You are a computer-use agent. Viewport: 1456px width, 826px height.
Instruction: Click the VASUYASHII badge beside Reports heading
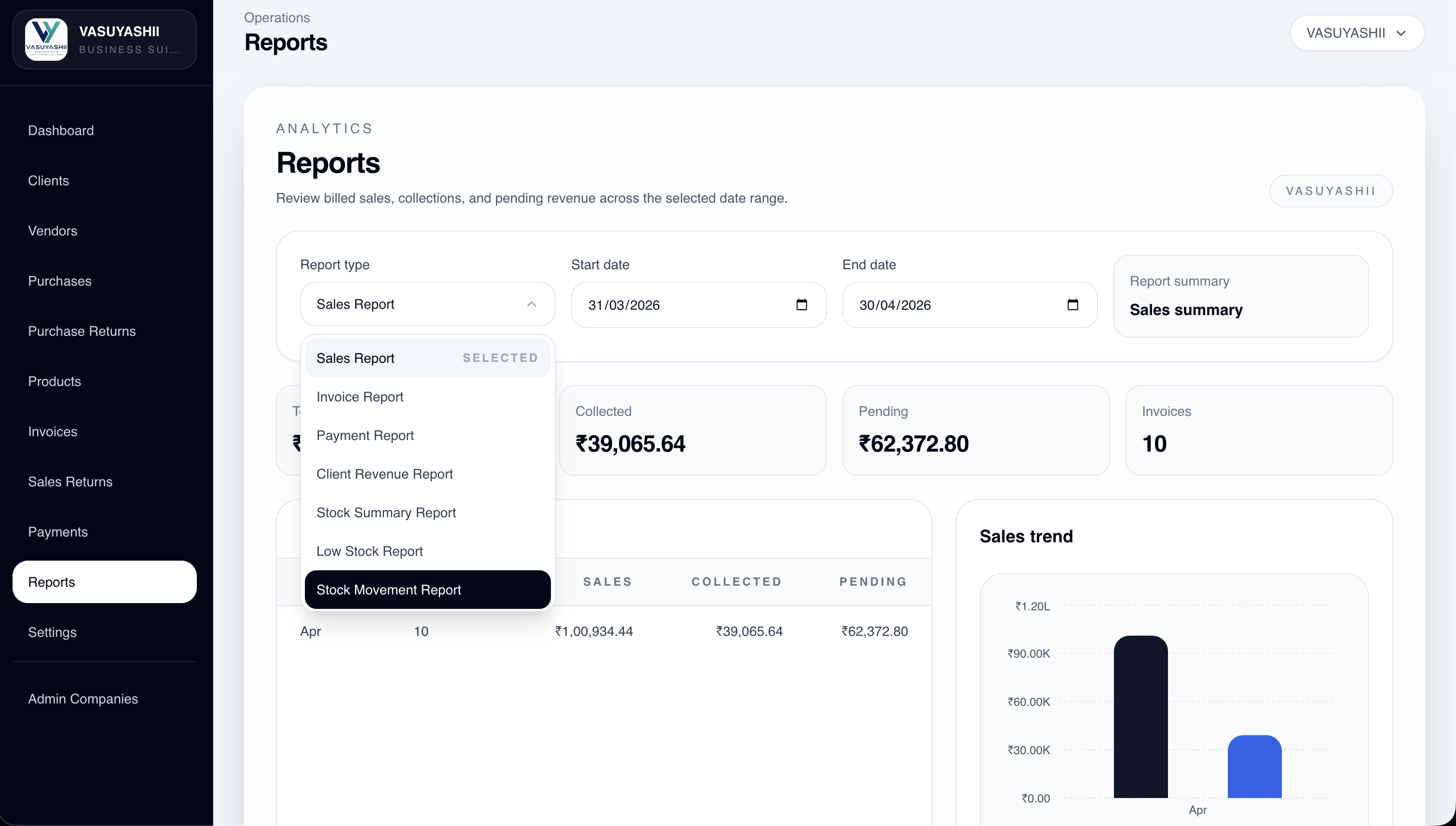[1331, 191]
